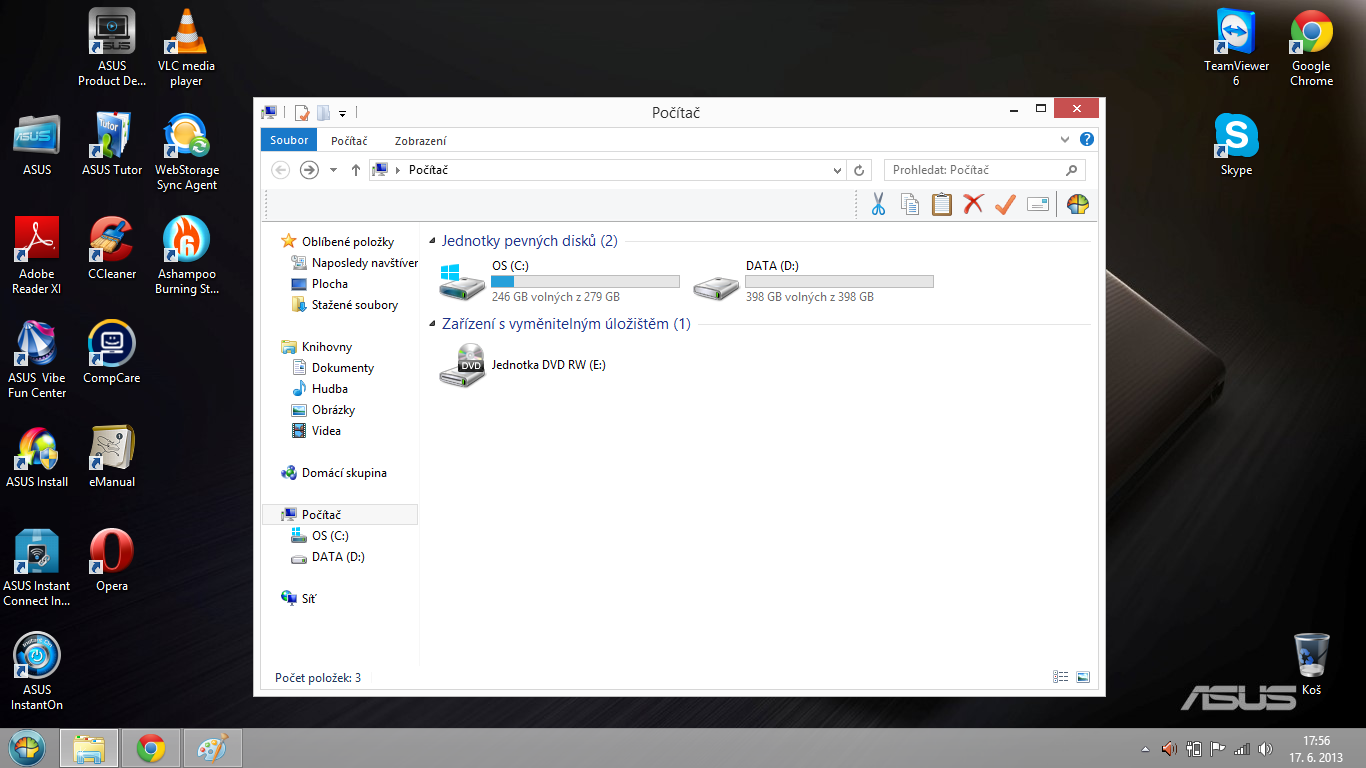Select the TeamViewer 6 desktop icon
Image resolution: width=1366 pixels, height=768 pixels.
(x=1237, y=48)
